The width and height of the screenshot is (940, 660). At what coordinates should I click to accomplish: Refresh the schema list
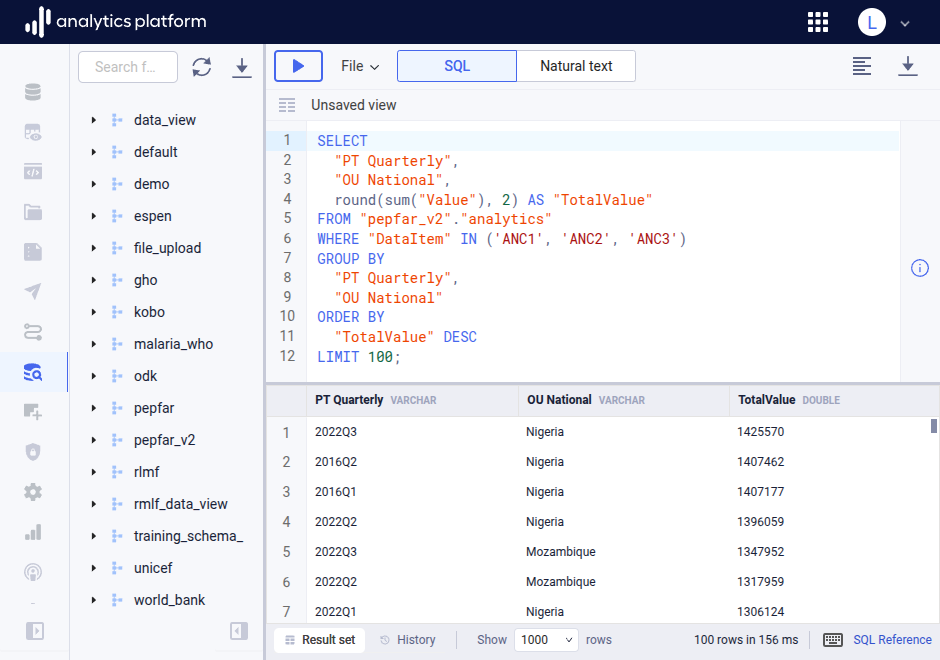pos(201,67)
